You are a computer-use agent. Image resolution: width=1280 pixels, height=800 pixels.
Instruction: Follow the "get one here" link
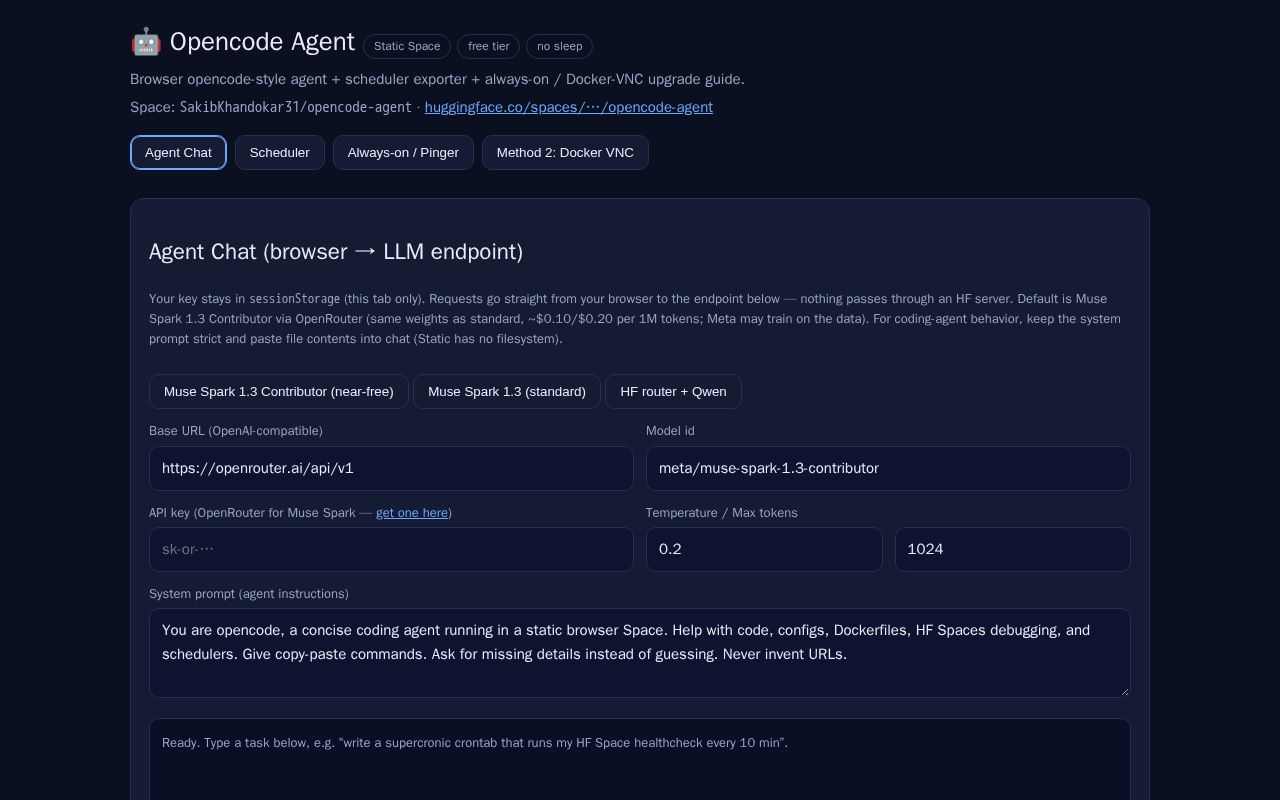pyautogui.click(x=412, y=513)
